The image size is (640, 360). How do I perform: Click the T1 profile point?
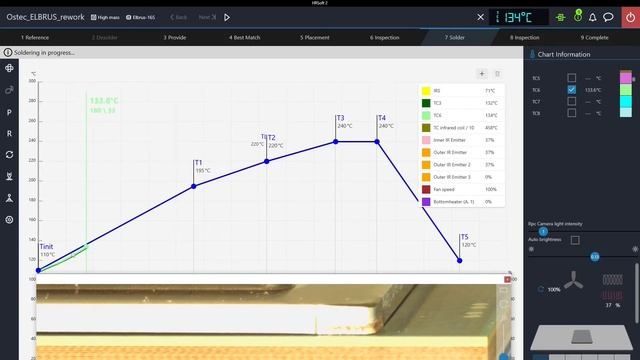click(194, 186)
